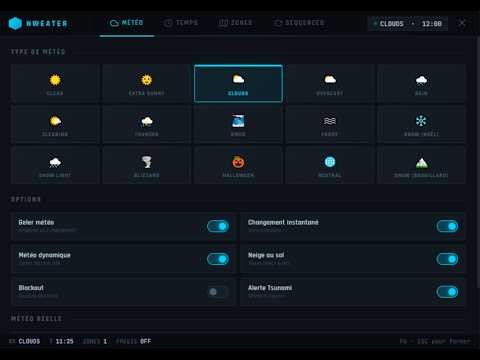Image resolution: width=480 pixels, height=360 pixels.
Task: Turn off the Météo dynamique switch
Action: 218,259
